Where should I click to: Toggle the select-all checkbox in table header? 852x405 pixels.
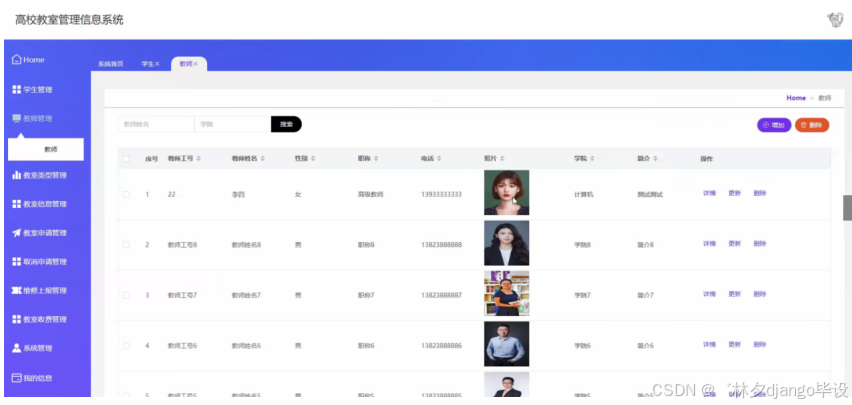126,159
